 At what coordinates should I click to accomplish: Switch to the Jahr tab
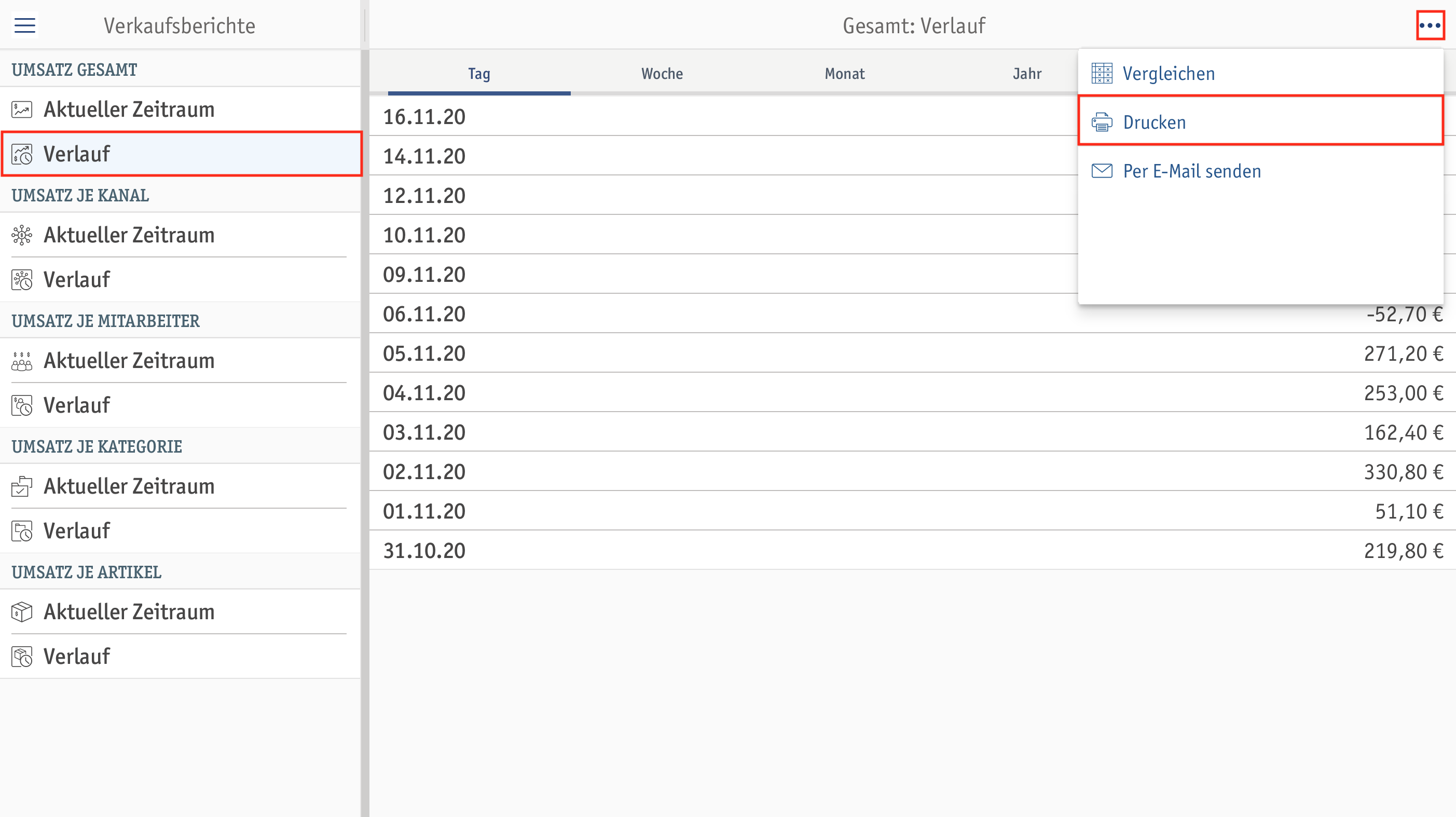click(1026, 74)
